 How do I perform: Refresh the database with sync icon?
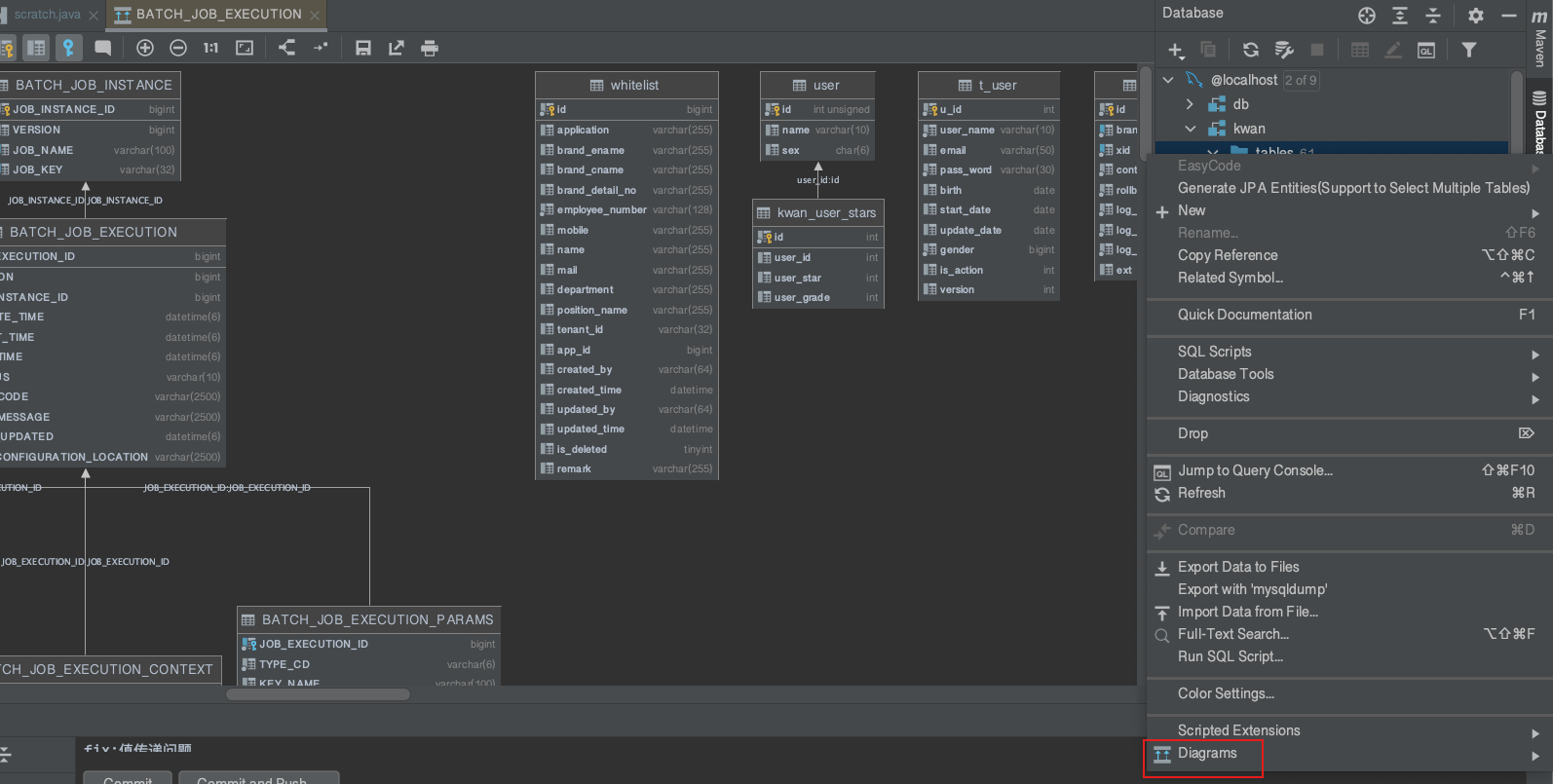[1251, 50]
